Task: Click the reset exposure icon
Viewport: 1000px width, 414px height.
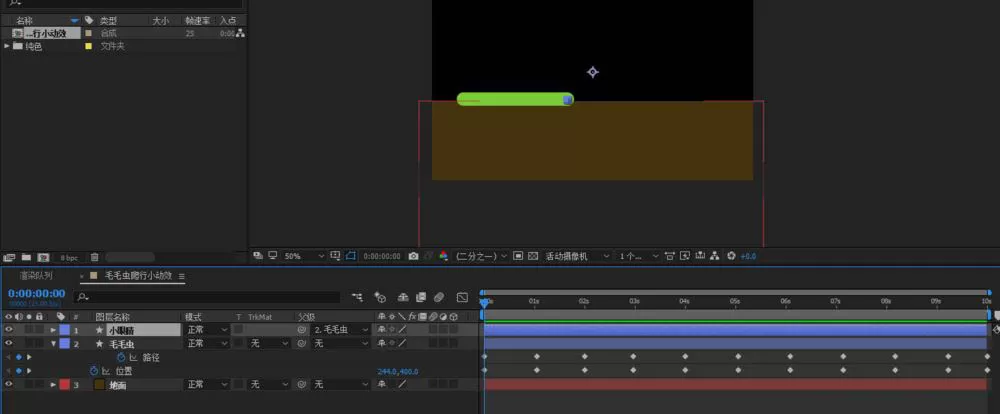Action: [x=732, y=256]
